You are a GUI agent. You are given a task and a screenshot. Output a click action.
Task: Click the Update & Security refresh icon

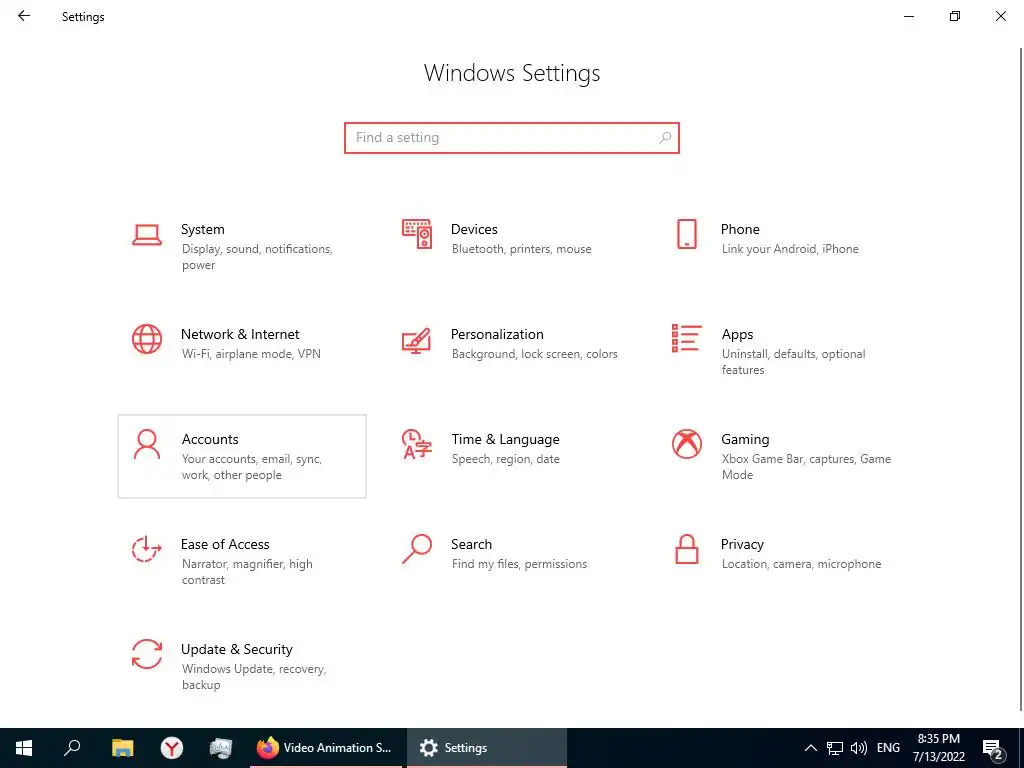coord(147,654)
